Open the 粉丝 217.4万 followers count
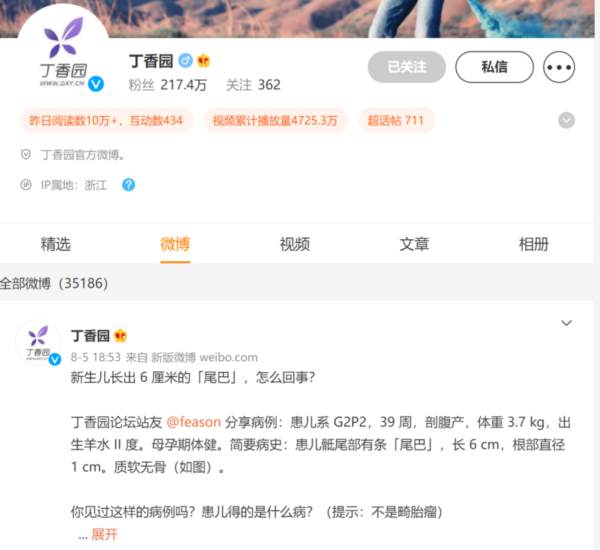Screen dimensions: 600x550 [168, 85]
